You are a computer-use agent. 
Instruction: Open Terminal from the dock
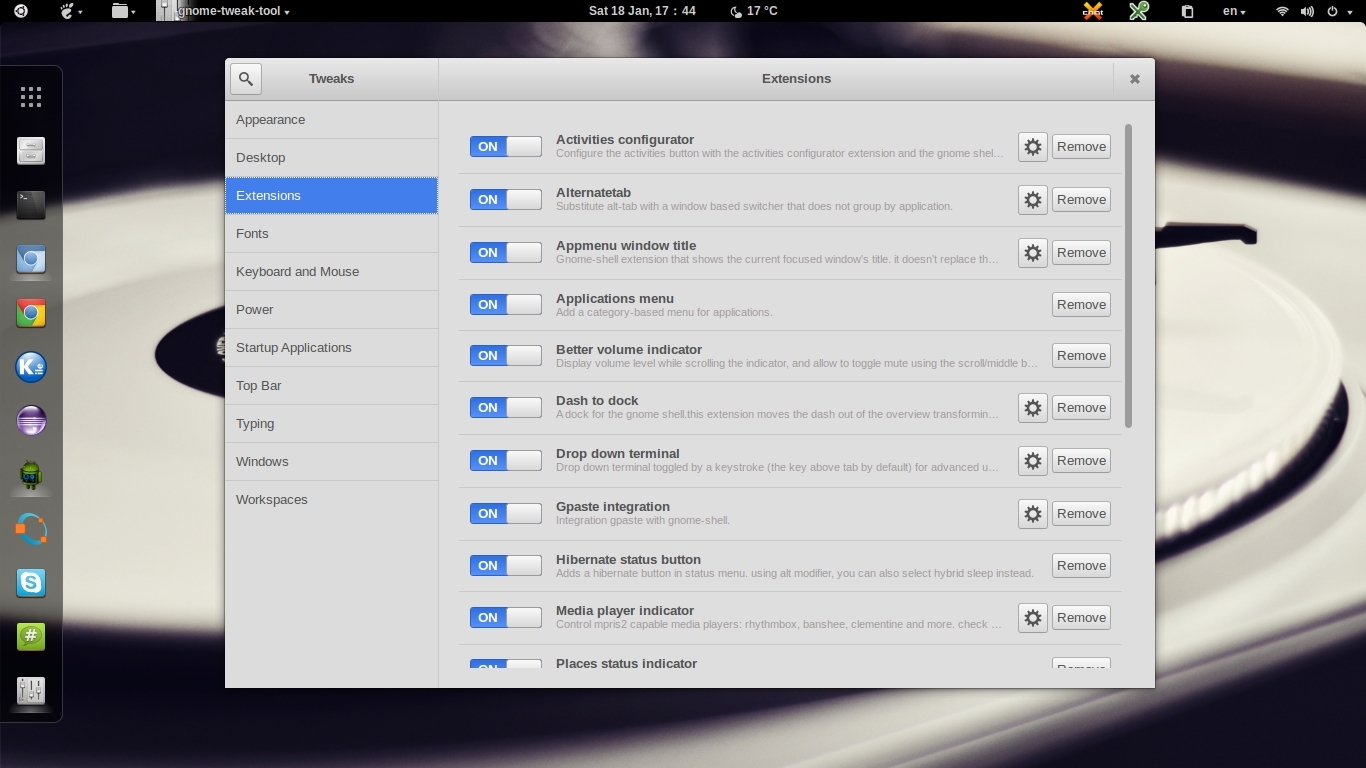coord(31,205)
